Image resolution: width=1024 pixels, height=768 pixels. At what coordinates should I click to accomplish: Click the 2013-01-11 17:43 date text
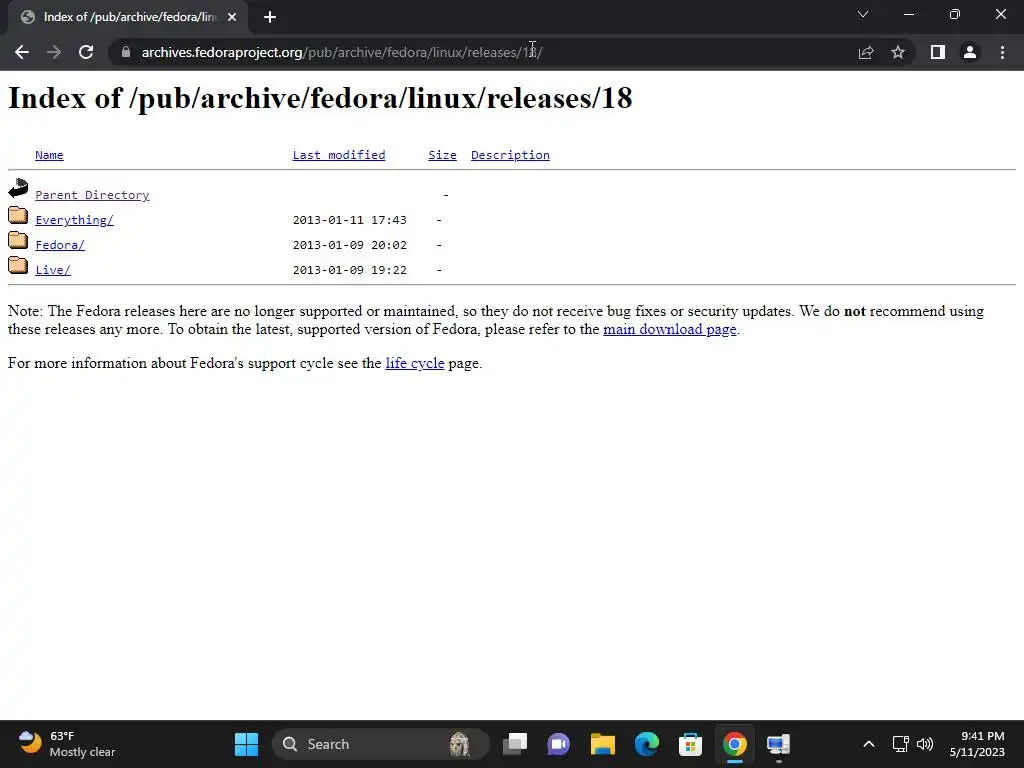(x=349, y=219)
